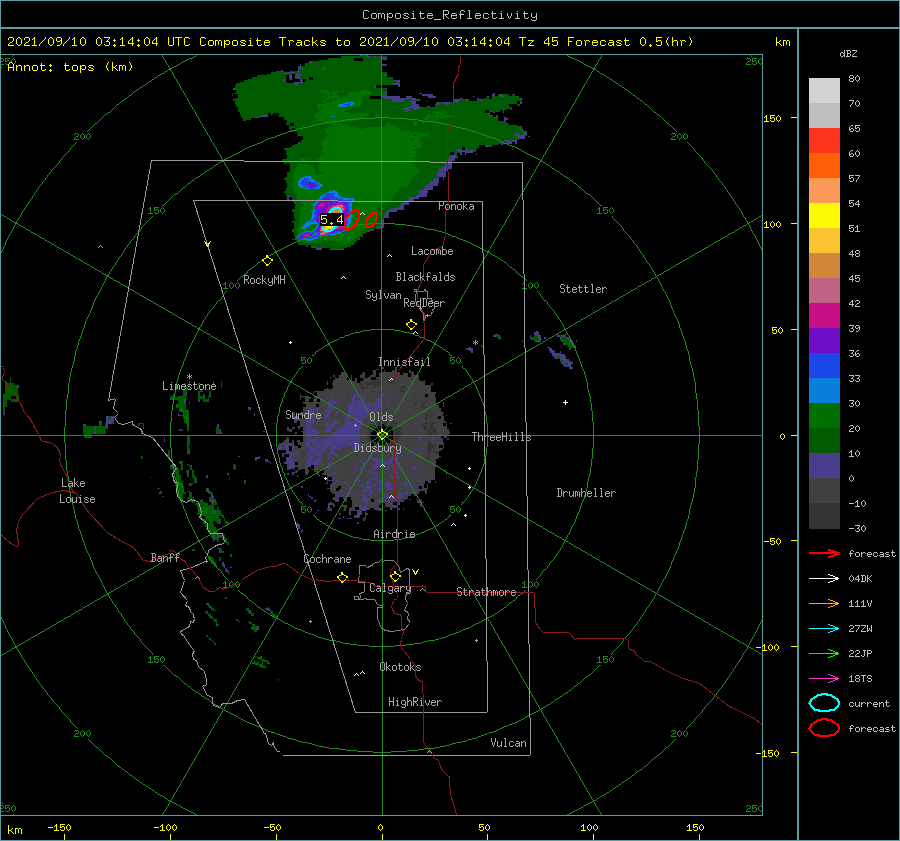Click the light gray 70-80 dBZ swatch
The height and width of the screenshot is (841, 900).
click(824, 91)
